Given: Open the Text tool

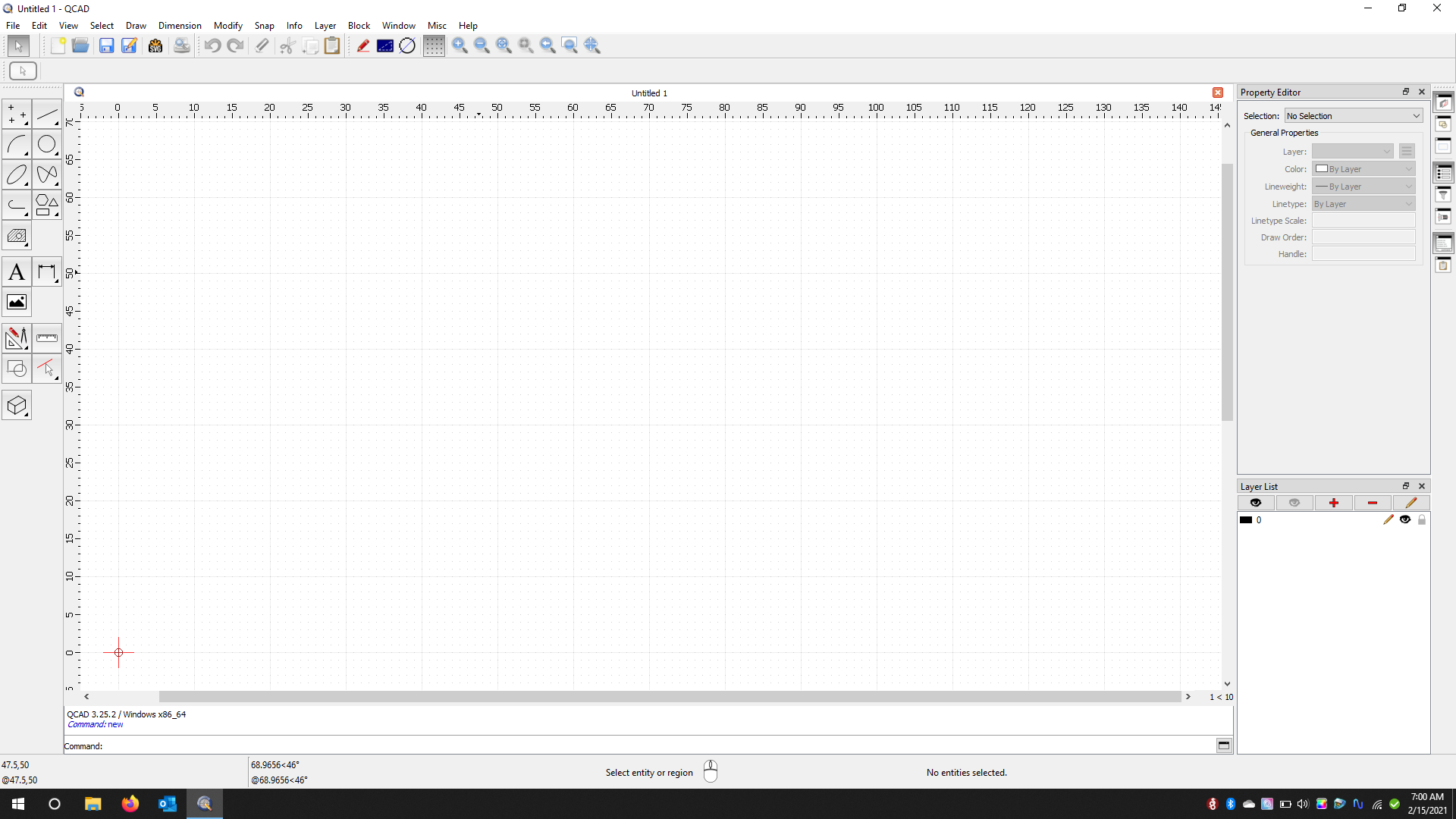Looking at the screenshot, I should (17, 272).
